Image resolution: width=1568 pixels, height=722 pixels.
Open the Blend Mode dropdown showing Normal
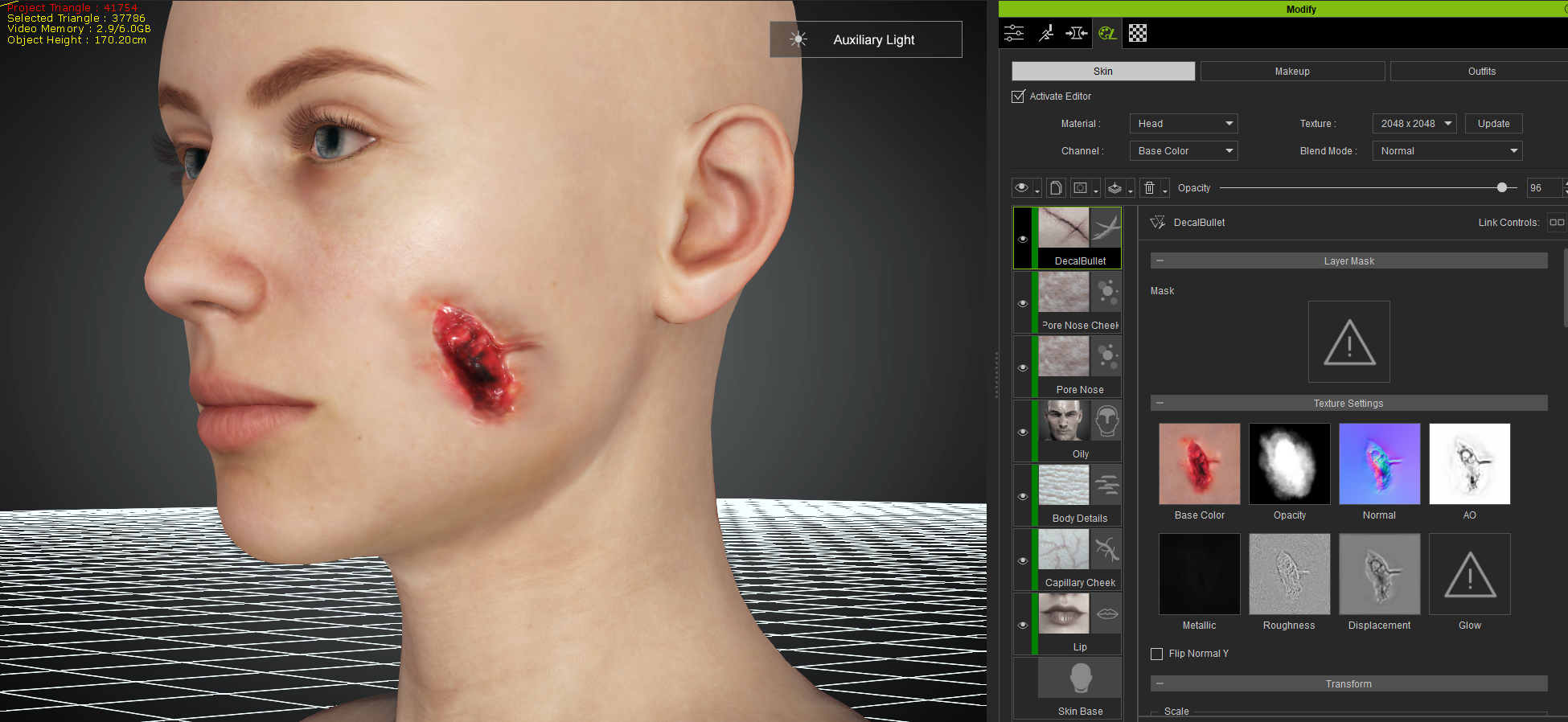tap(1447, 151)
